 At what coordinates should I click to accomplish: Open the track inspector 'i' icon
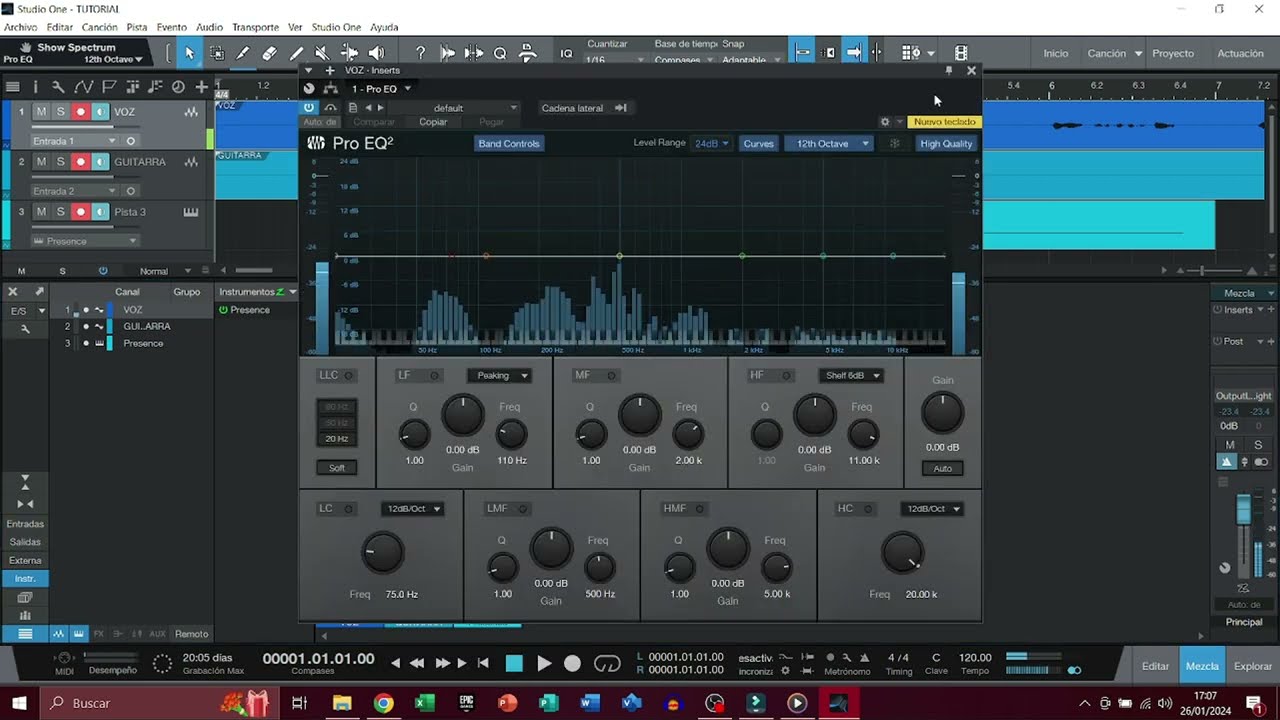pos(35,87)
